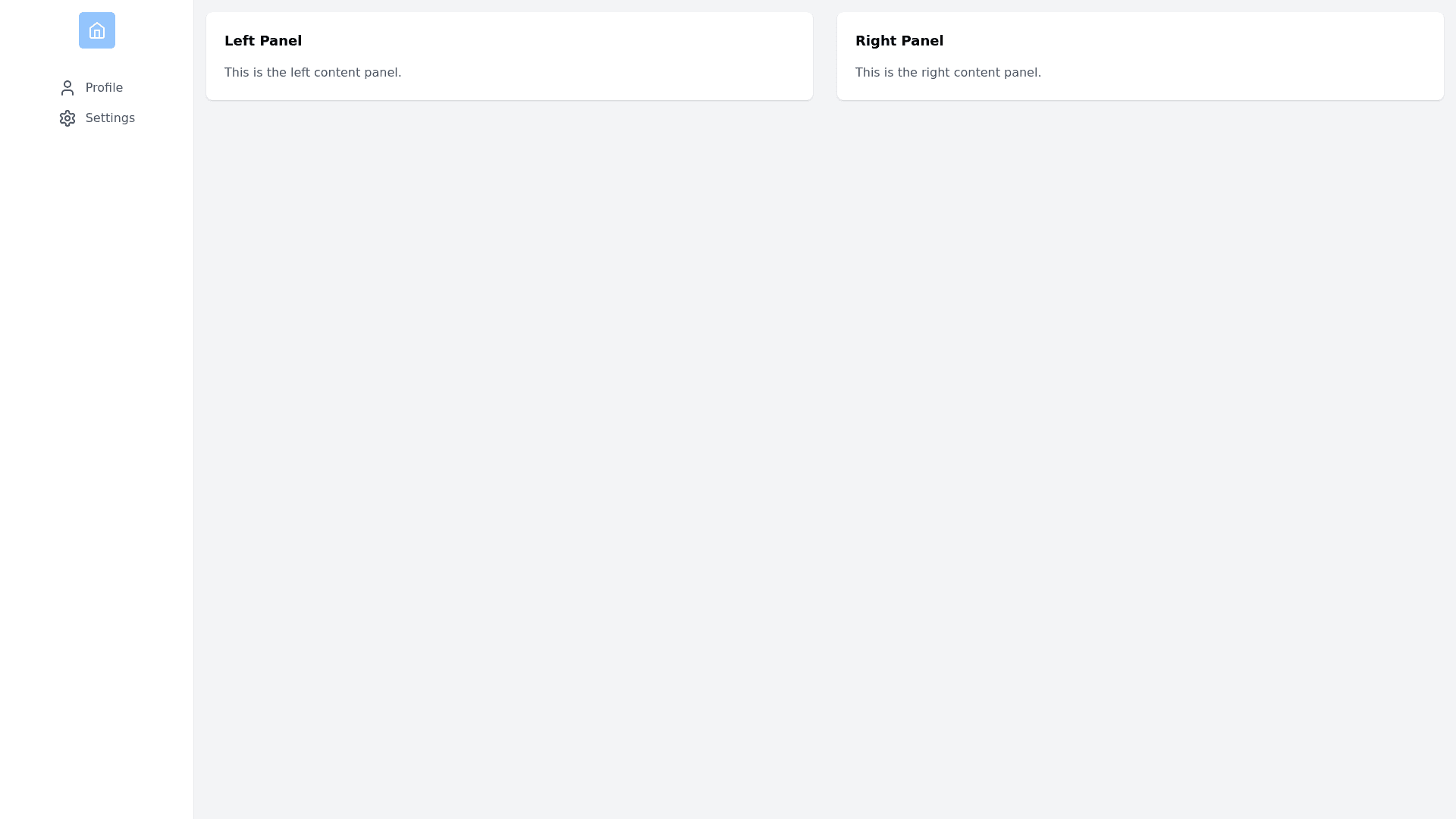Click the "Right Panel" heading
Screen dimensions: 1456x819
click(x=899, y=41)
